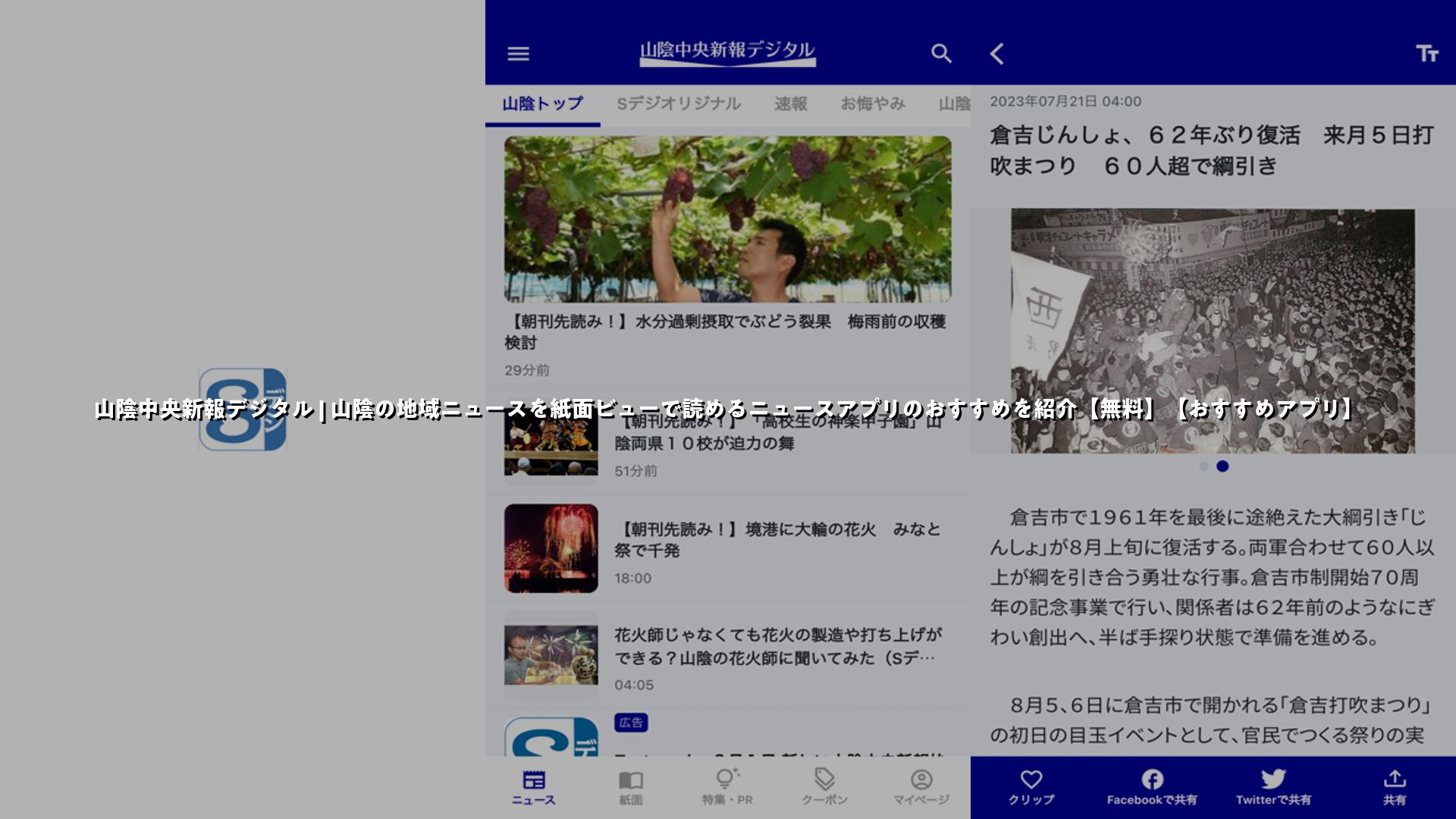Switch to 山陰トップ tab
The width and height of the screenshot is (1456, 819).
pos(543,104)
